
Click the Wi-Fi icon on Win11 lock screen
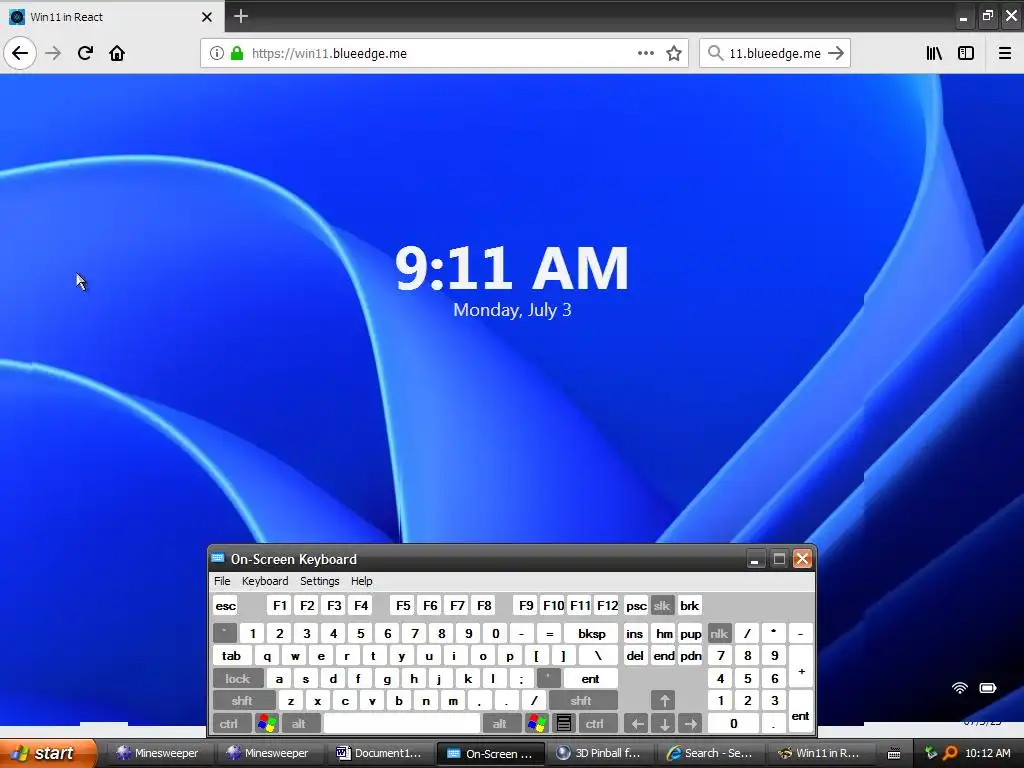click(959, 687)
